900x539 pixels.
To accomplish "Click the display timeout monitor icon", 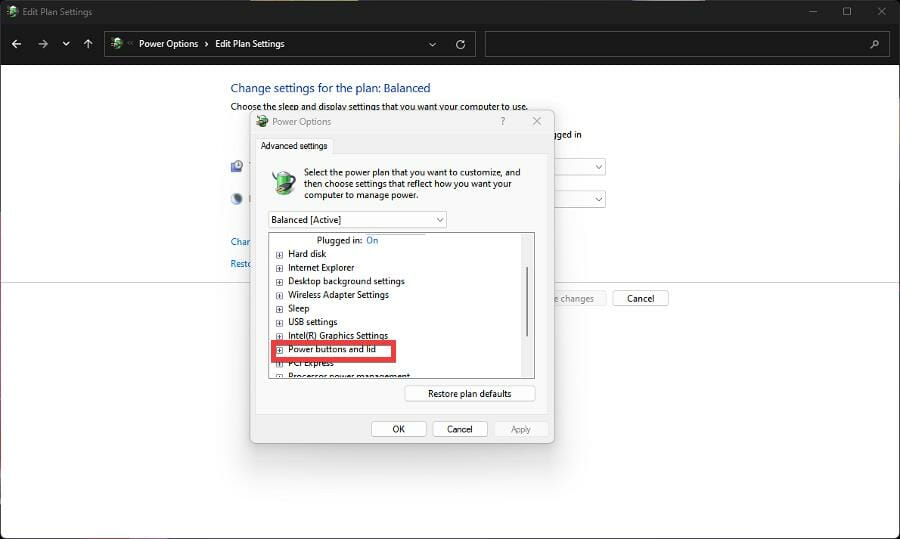I will coord(236,166).
